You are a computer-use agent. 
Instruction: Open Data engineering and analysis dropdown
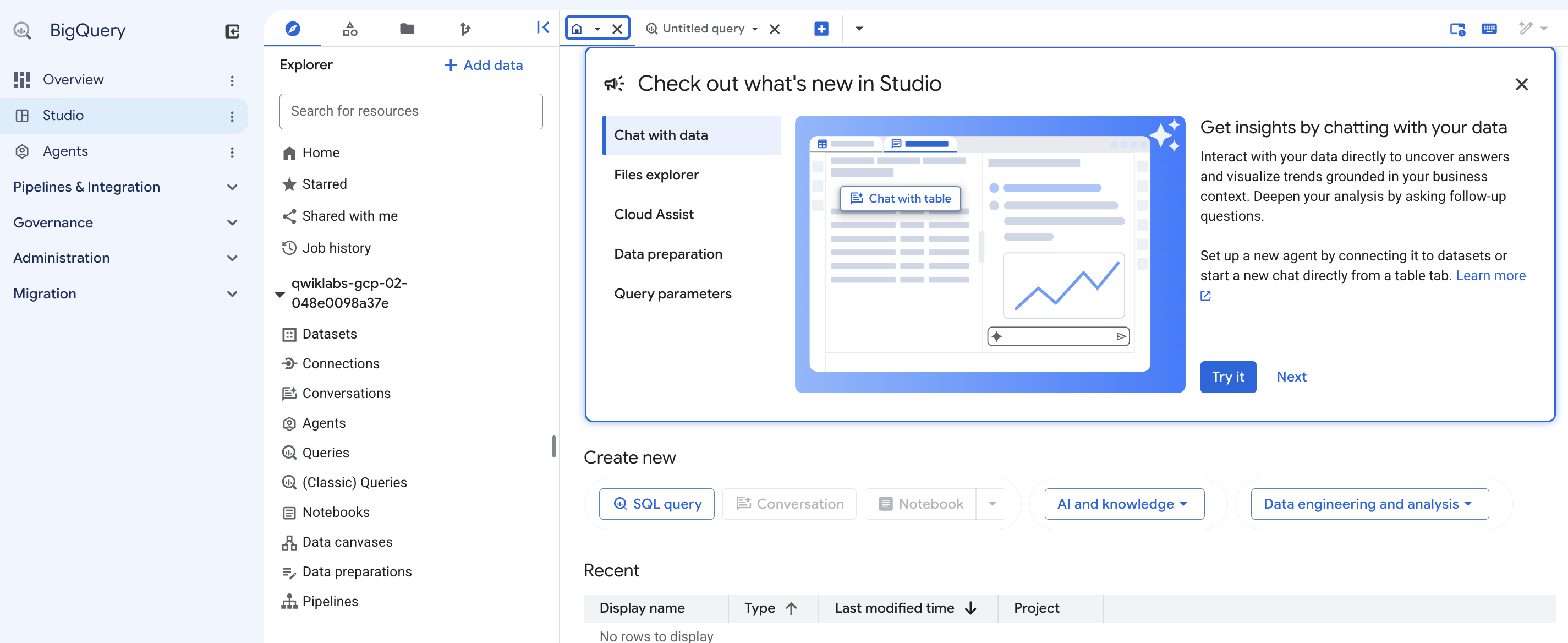pos(1369,504)
